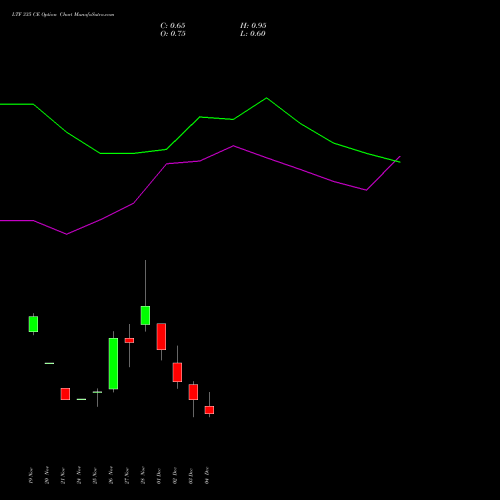The image size is (500, 500).
Task: Click the peak of the purple indicator line
Action: (x=234, y=146)
